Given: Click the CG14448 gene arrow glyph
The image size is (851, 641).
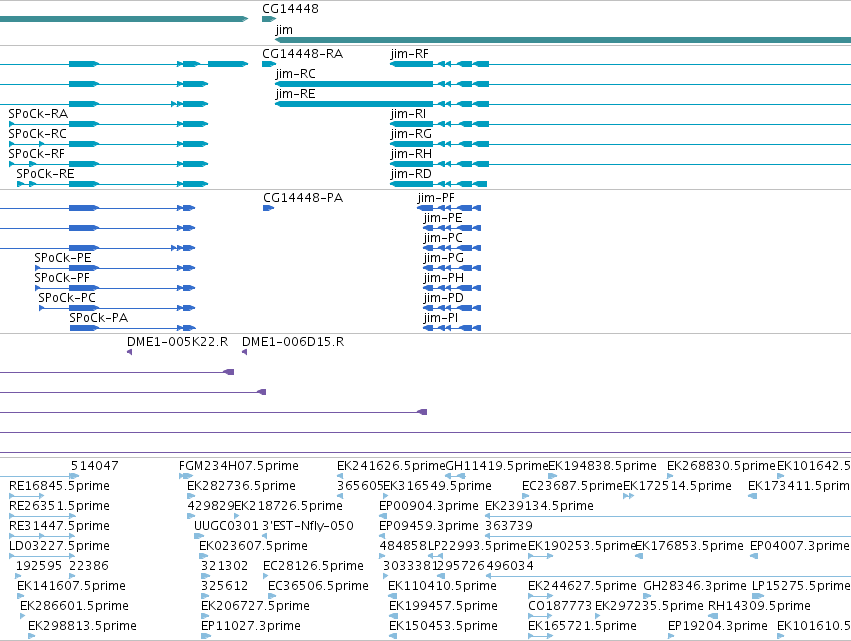Looking at the screenshot, I should pos(269,19).
